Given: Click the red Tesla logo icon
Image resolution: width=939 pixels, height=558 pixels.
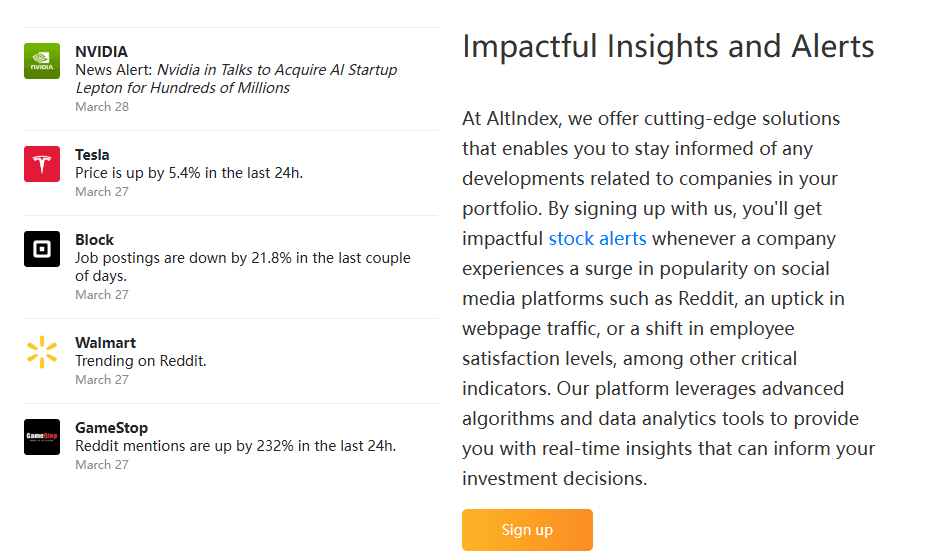Looking at the screenshot, I should tap(42, 164).
